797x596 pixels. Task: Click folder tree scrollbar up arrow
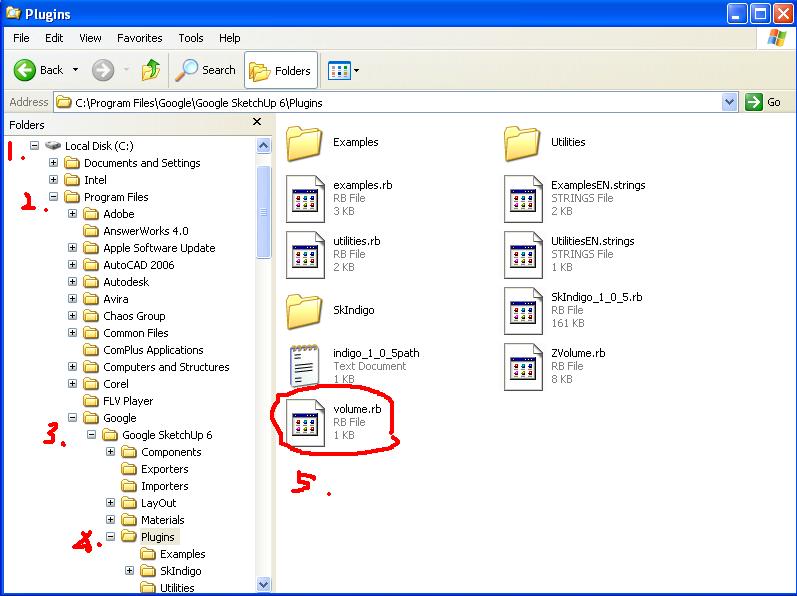[263, 146]
